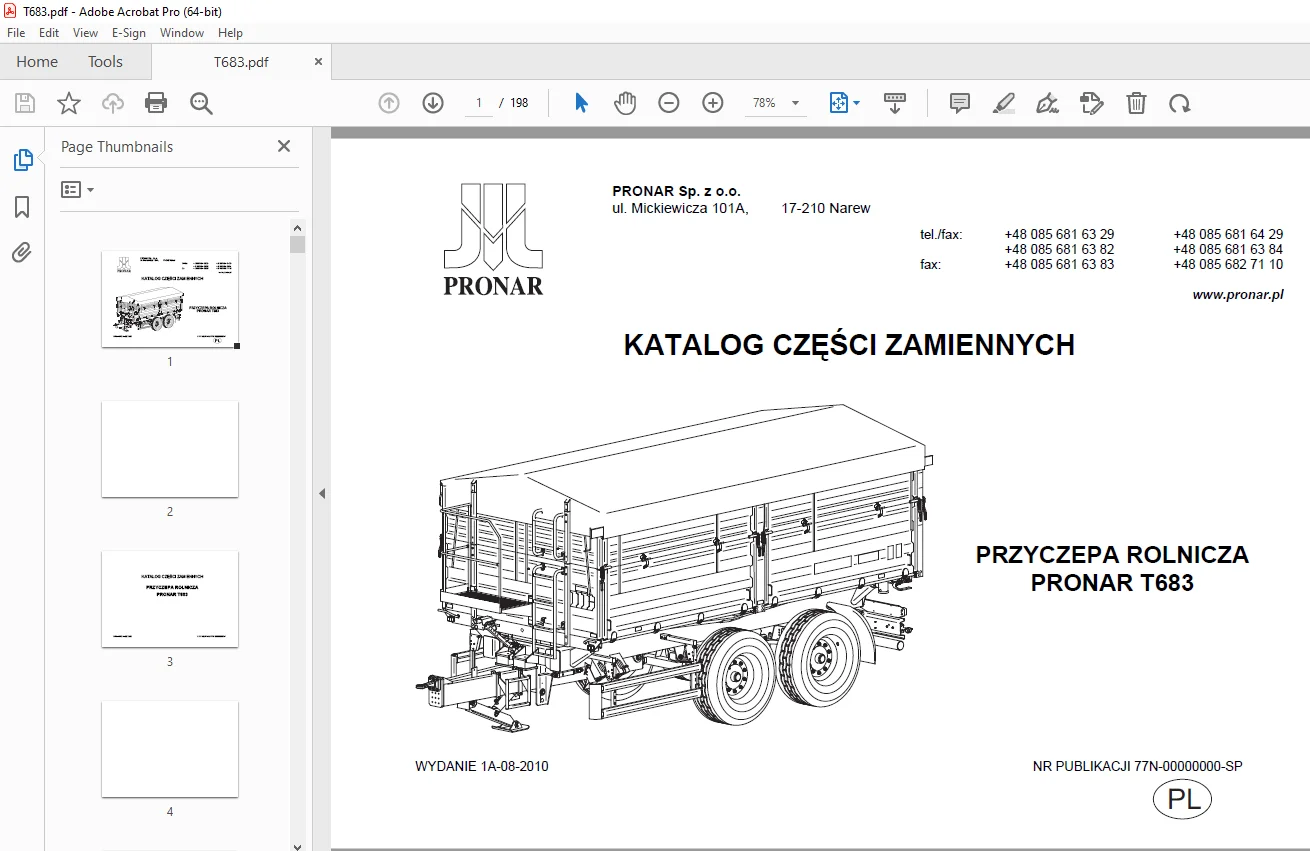Click thumbnails panel scroll up arrow
The height and width of the screenshot is (851, 1310).
pos(297,227)
